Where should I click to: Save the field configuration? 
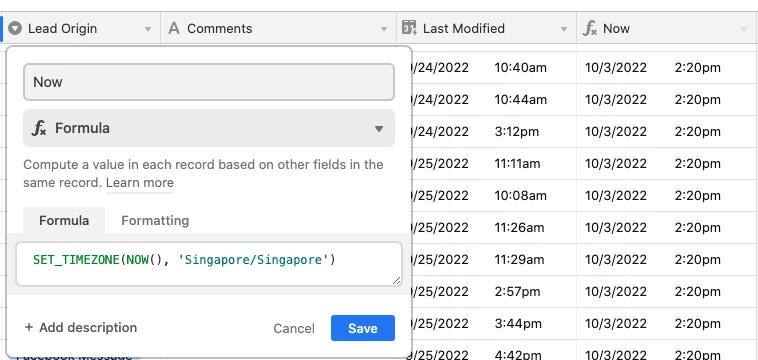[x=363, y=328]
